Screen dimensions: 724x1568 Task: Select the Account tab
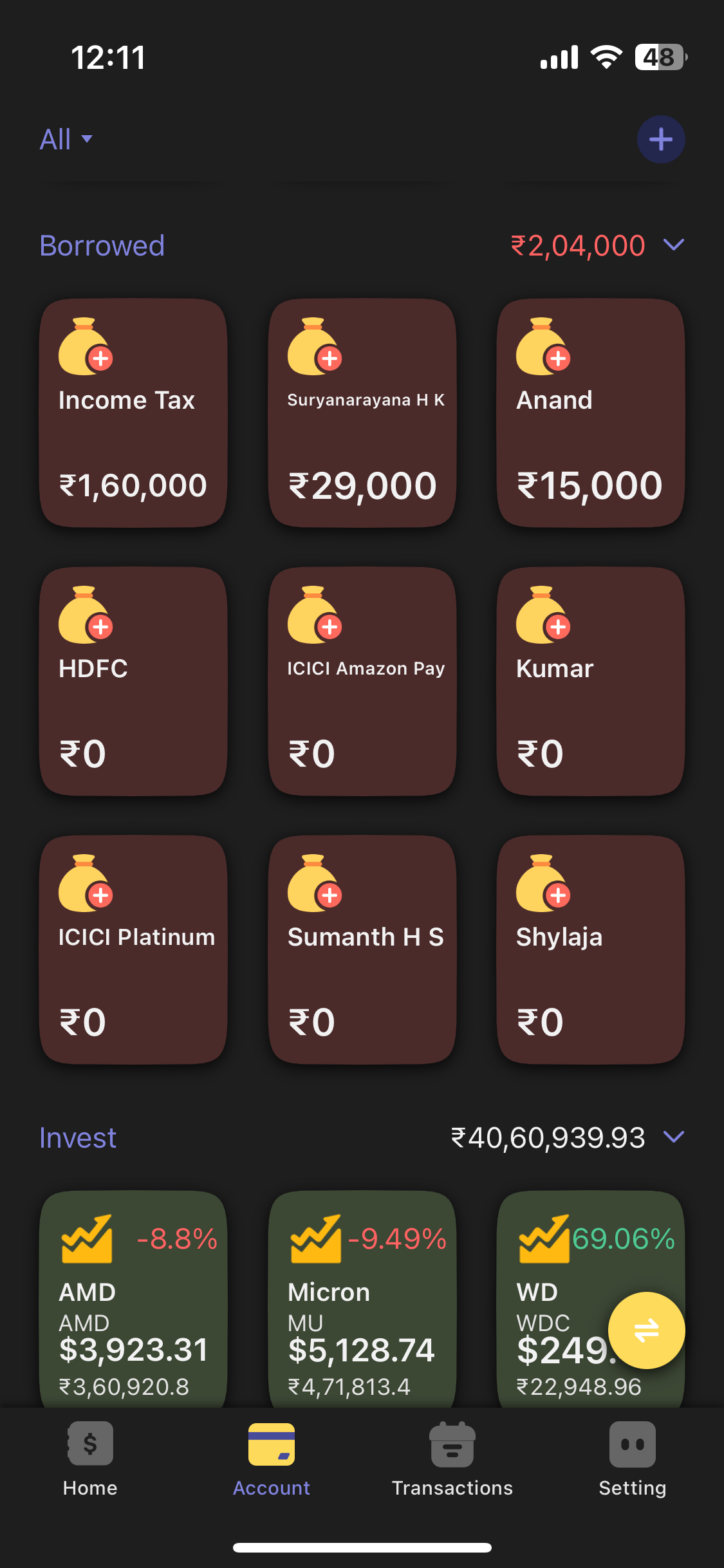tap(271, 1459)
